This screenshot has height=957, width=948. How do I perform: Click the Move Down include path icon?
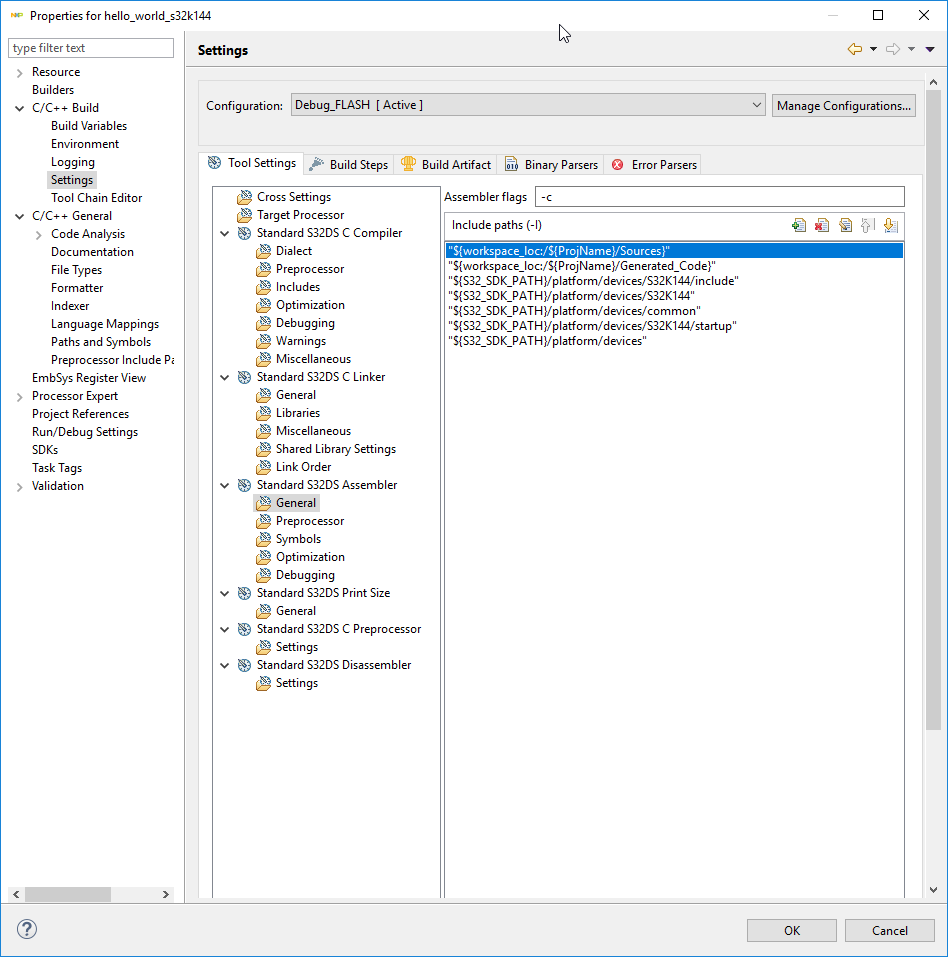pos(891,225)
